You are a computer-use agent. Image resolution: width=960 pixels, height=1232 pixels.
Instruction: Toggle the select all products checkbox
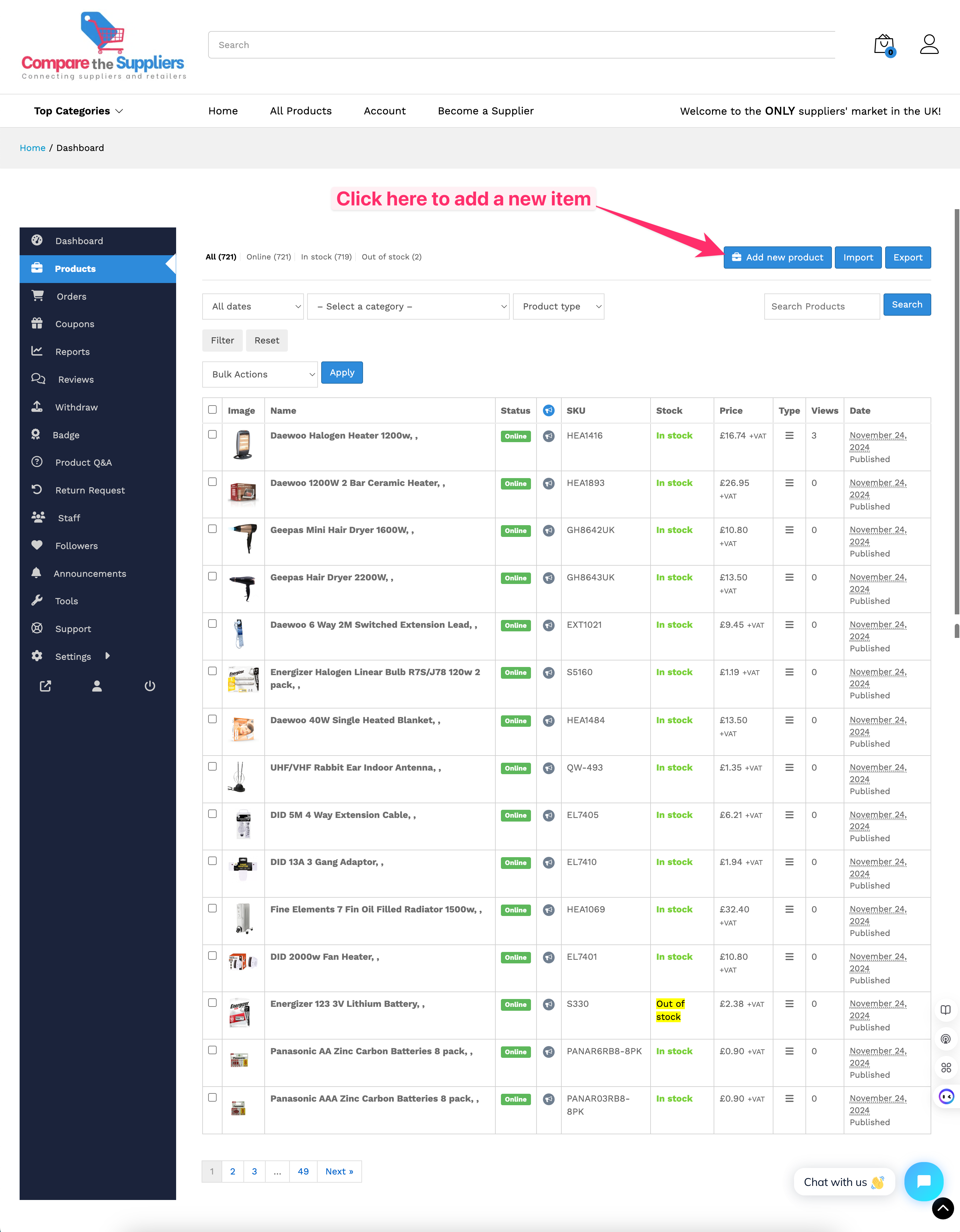pyautogui.click(x=212, y=410)
